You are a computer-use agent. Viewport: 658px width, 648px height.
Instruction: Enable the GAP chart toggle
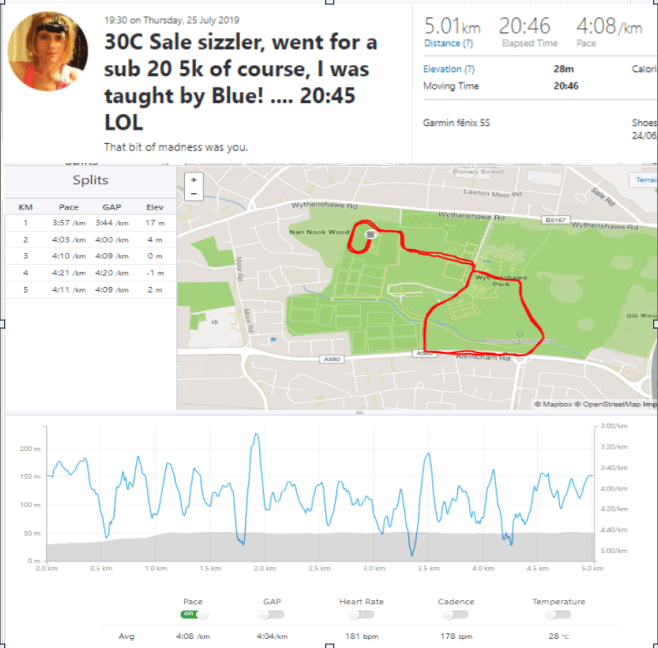[x=271, y=614]
